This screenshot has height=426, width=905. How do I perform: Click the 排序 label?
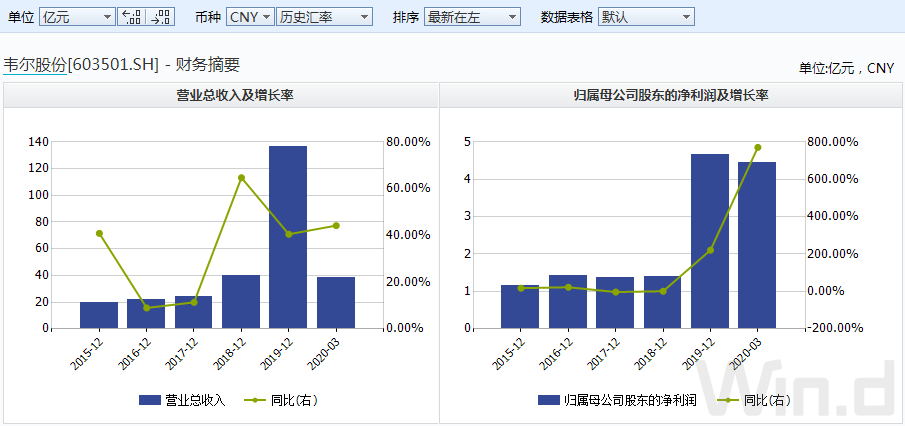tap(406, 17)
